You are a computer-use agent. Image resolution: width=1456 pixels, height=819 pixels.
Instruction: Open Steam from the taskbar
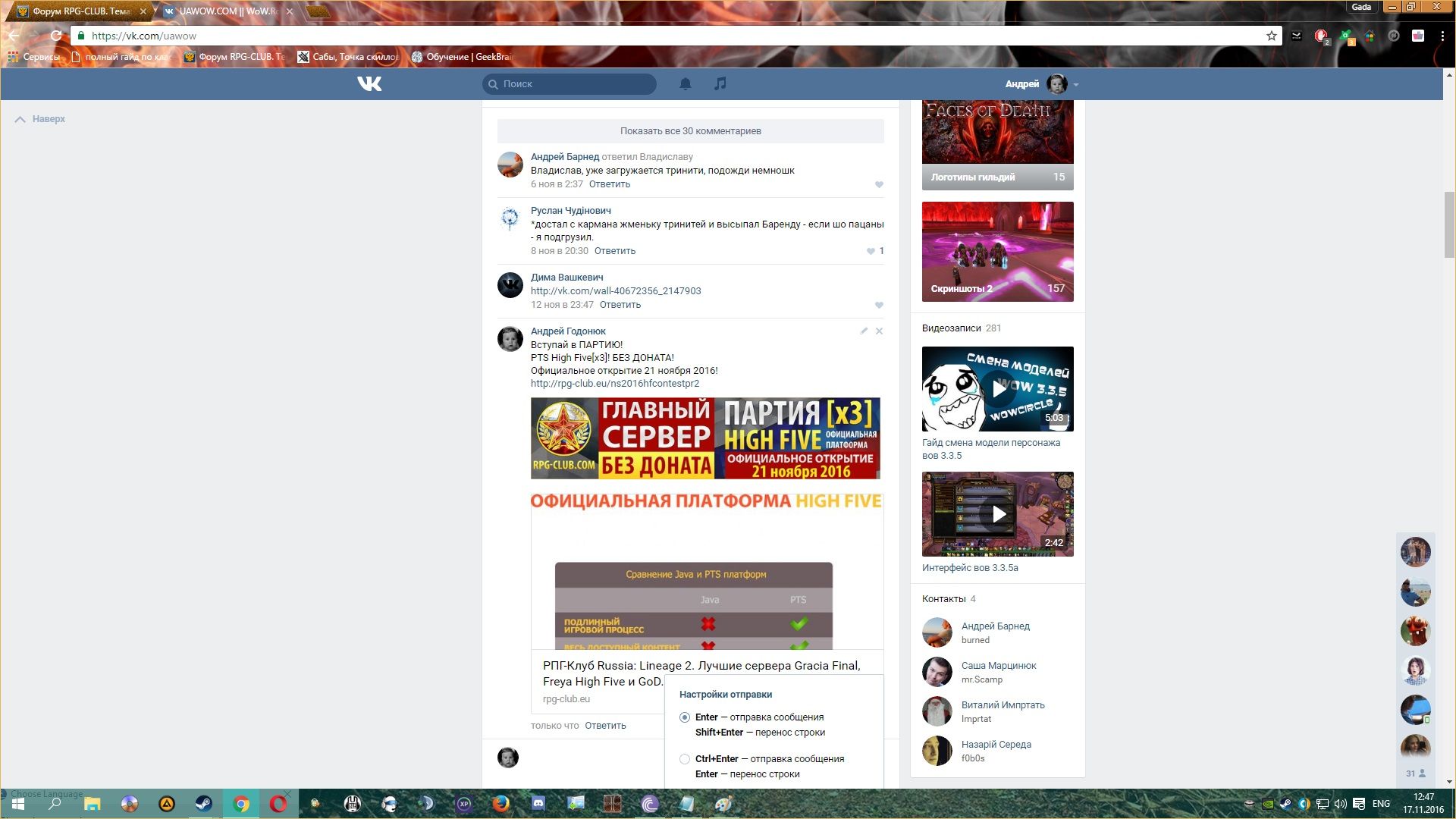point(204,804)
